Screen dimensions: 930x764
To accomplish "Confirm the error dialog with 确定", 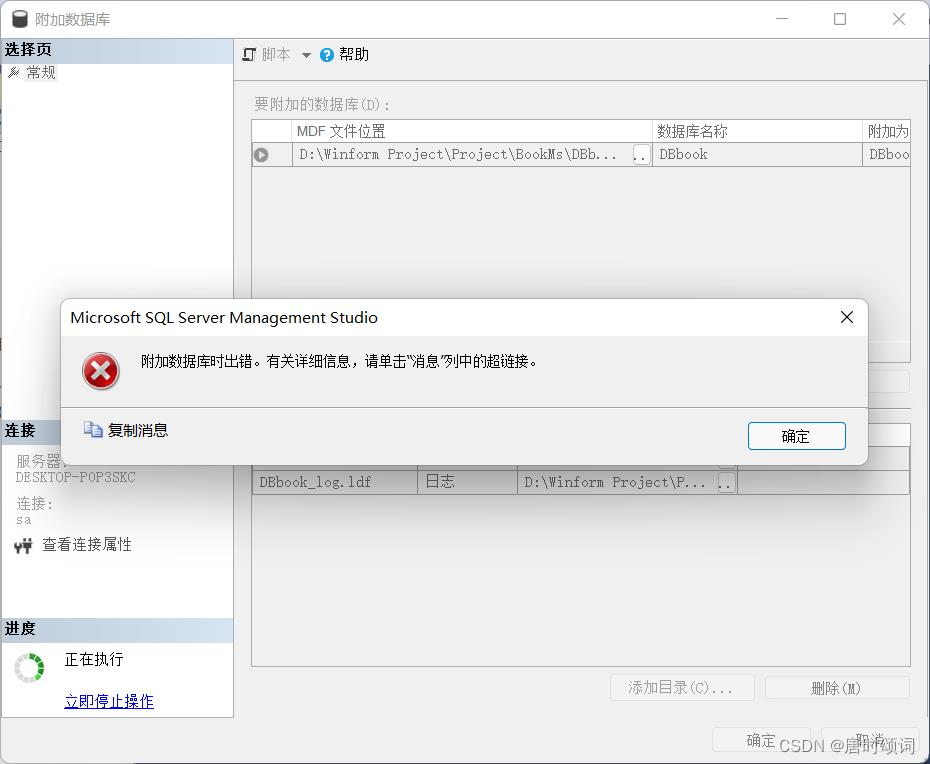I will 797,436.
